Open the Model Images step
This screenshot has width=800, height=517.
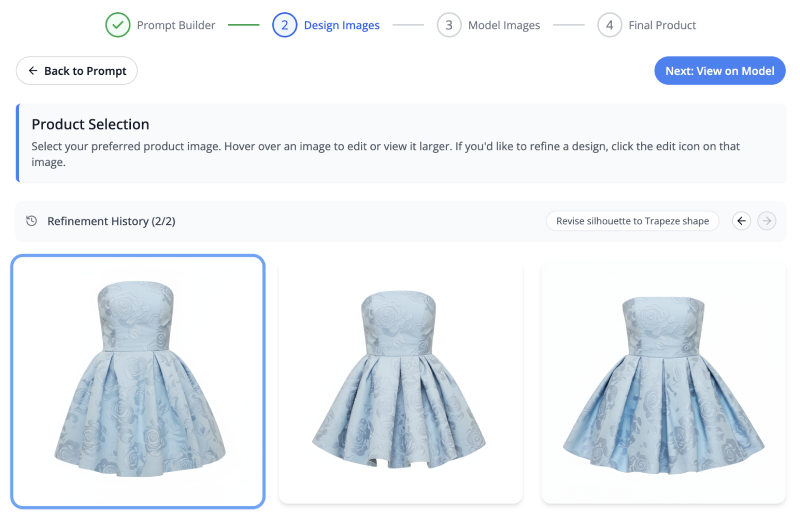coord(504,25)
